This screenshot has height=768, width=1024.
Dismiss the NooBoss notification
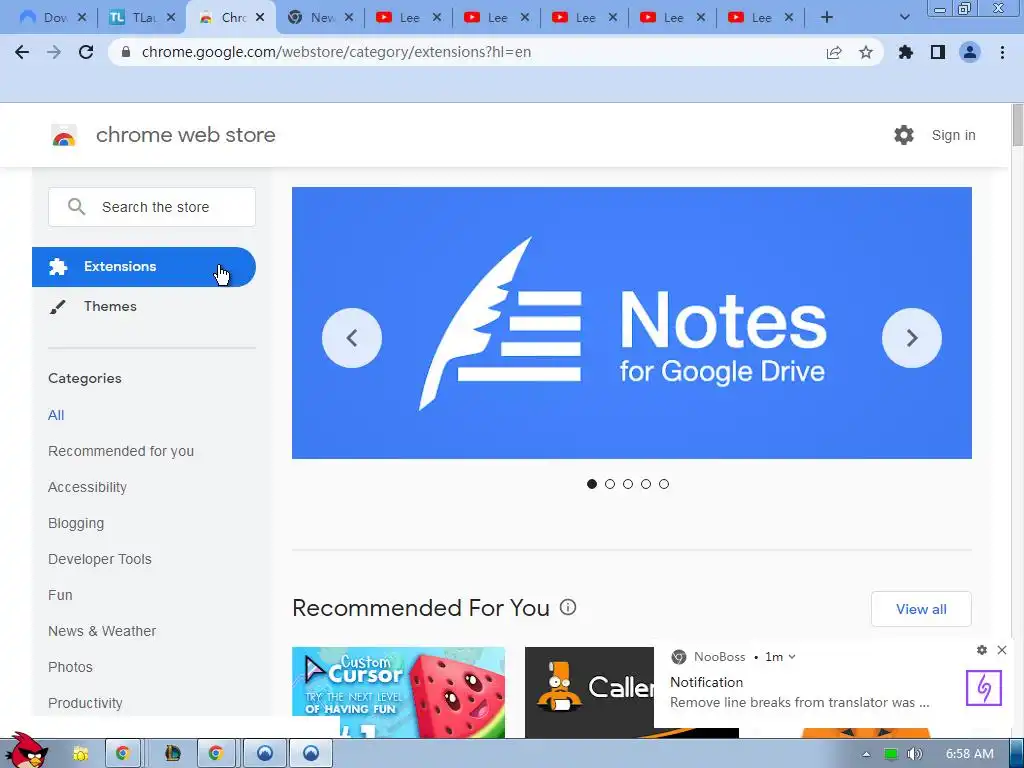tap(1002, 650)
